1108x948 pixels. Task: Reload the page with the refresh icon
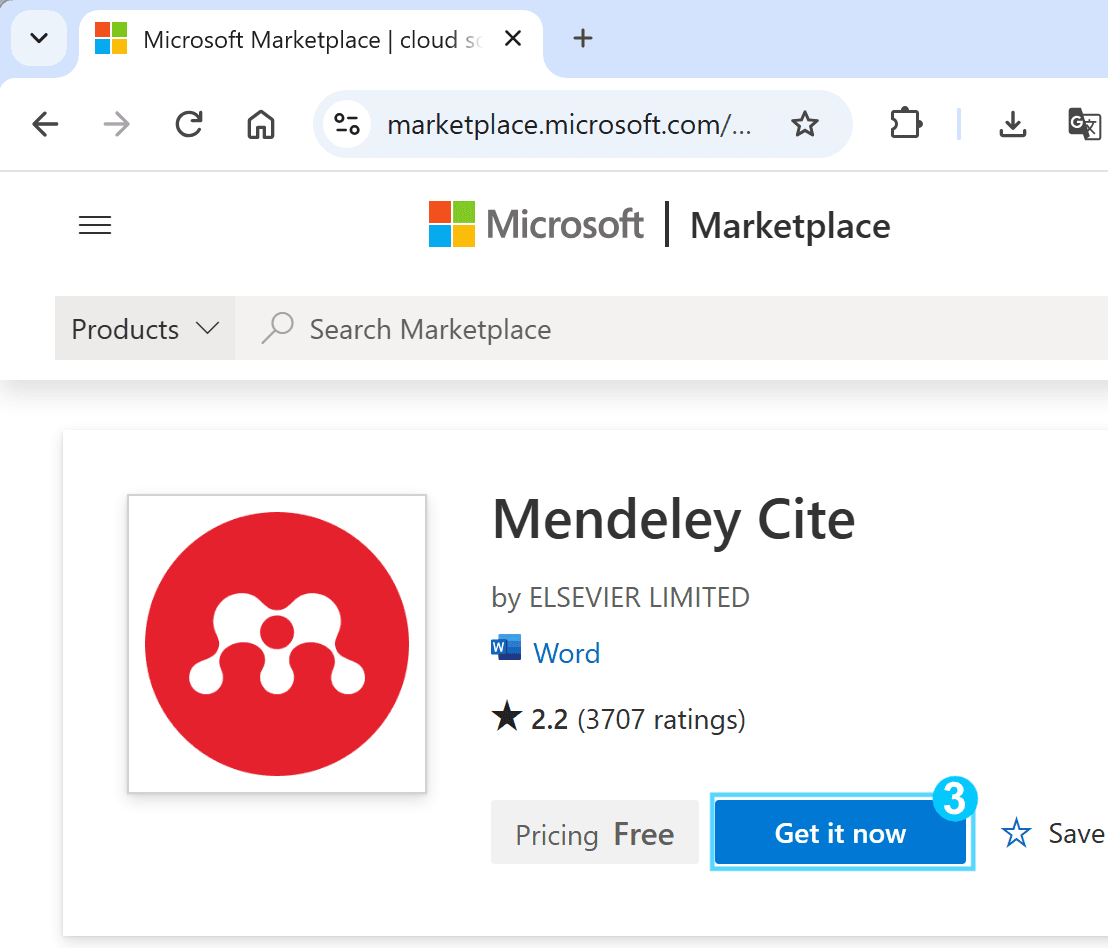pyautogui.click(x=189, y=124)
